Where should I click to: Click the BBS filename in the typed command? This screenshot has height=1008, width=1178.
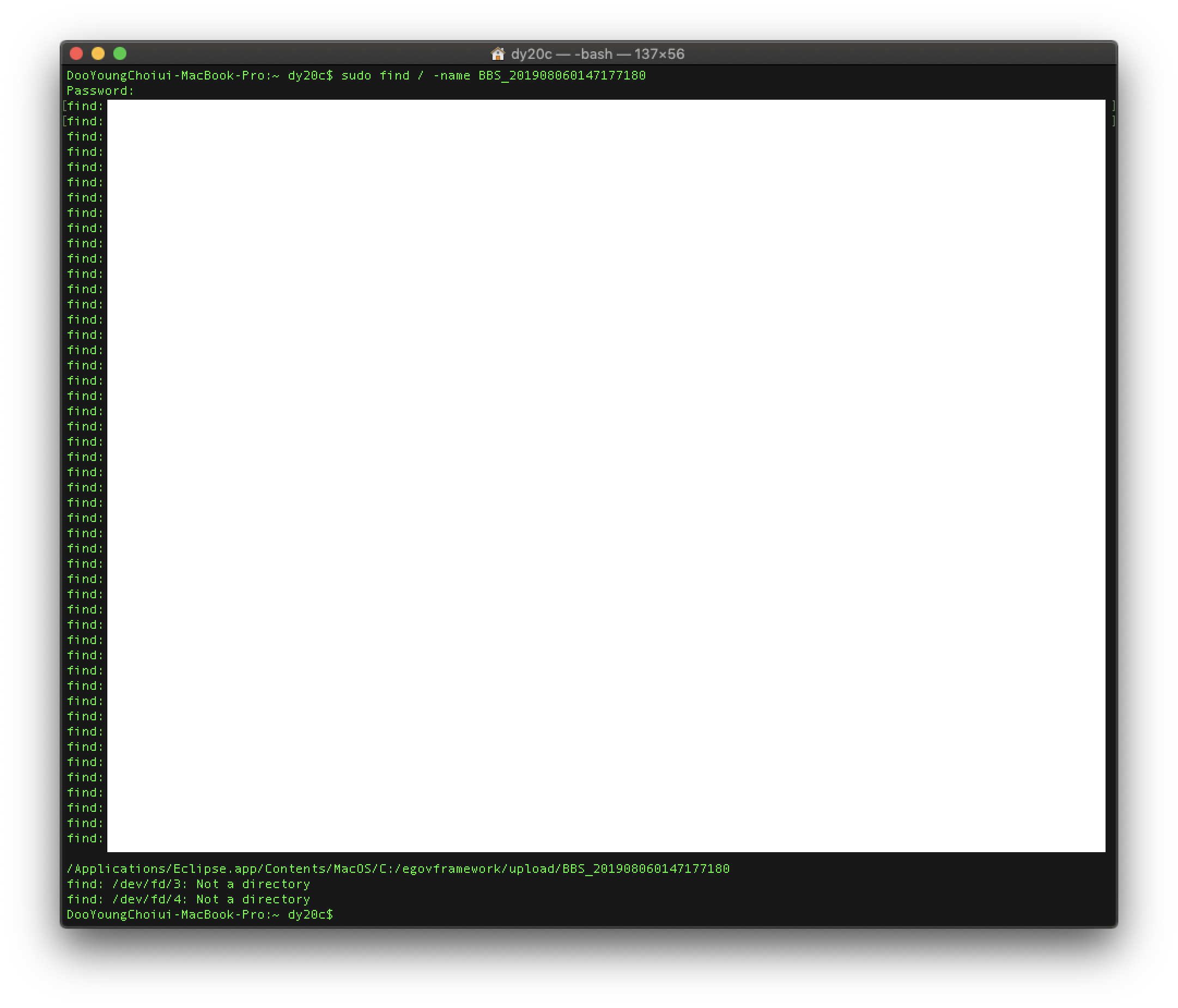pyautogui.click(x=562, y=76)
